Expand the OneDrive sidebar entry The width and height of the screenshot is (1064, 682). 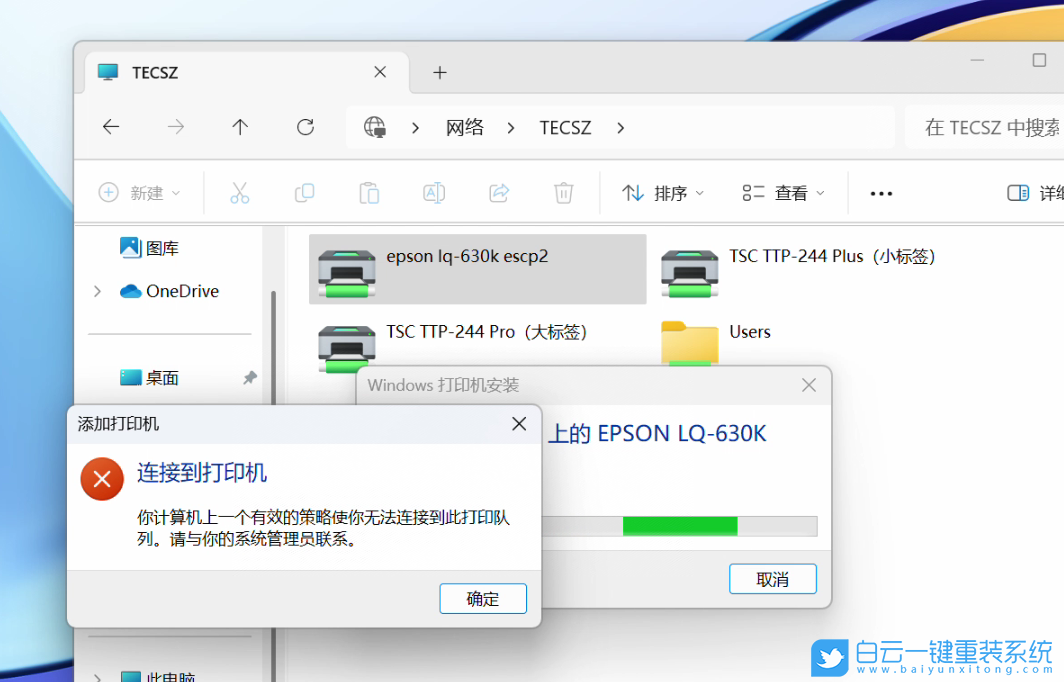pyautogui.click(x=95, y=291)
